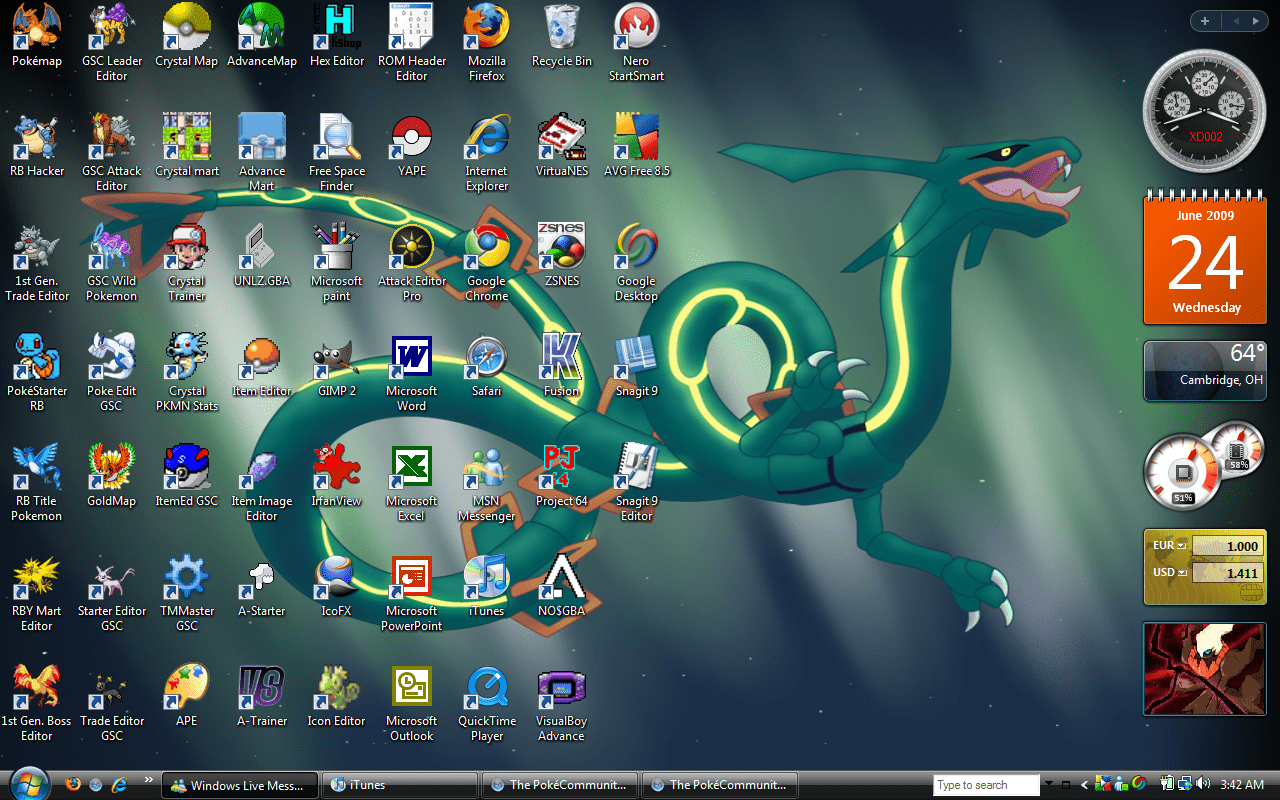Open the June 24 calendar gadget
Viewport: 1280px width, 800px height.
[x=1206, y=257]
